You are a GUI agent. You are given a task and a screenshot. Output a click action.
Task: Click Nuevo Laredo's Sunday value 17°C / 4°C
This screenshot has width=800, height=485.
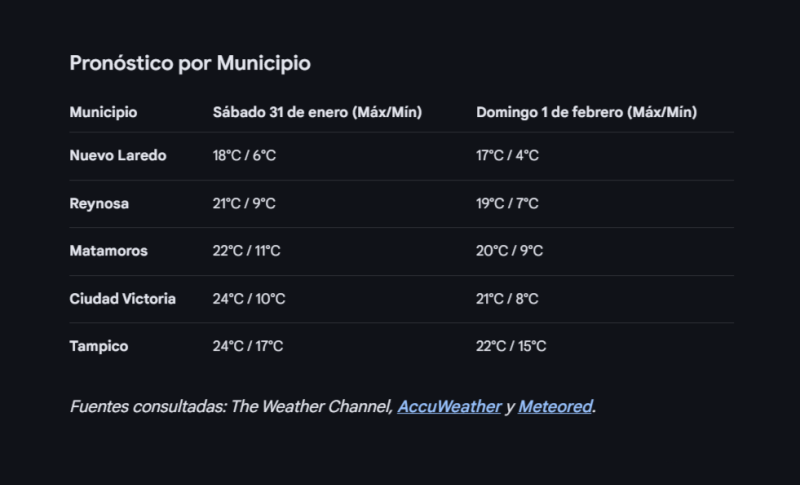tap(507, 156)
